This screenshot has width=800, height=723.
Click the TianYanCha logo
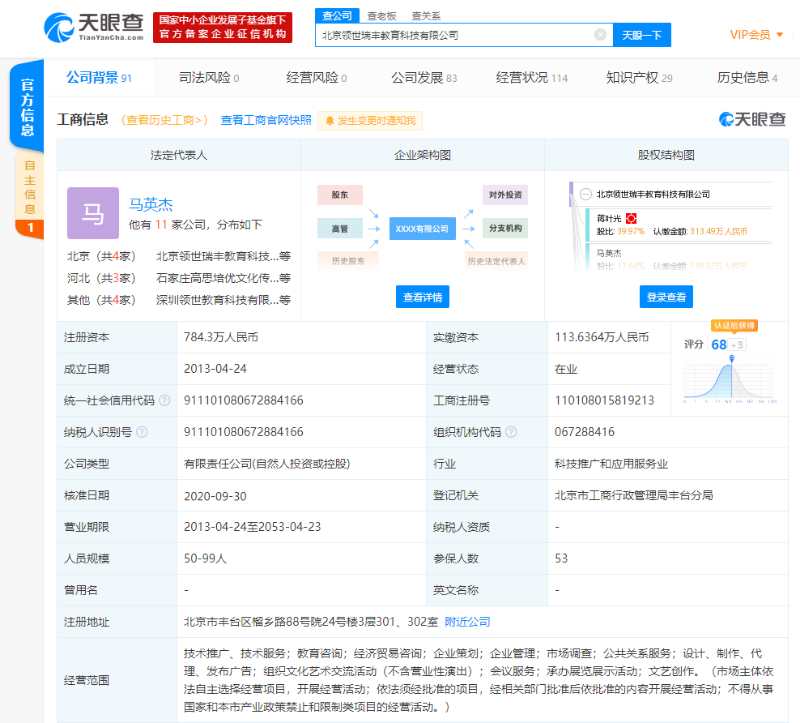click(94, 27)
